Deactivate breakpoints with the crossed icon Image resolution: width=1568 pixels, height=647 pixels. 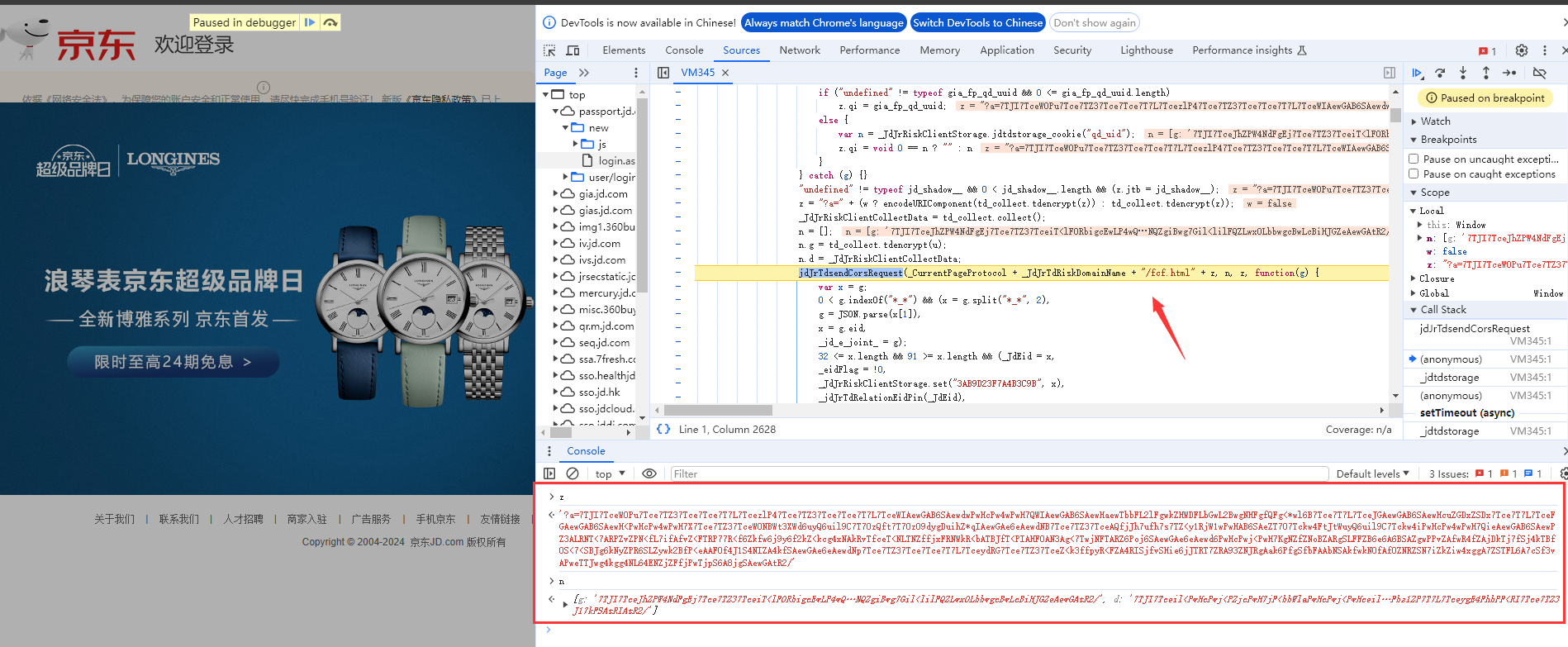click(1539, 73)
